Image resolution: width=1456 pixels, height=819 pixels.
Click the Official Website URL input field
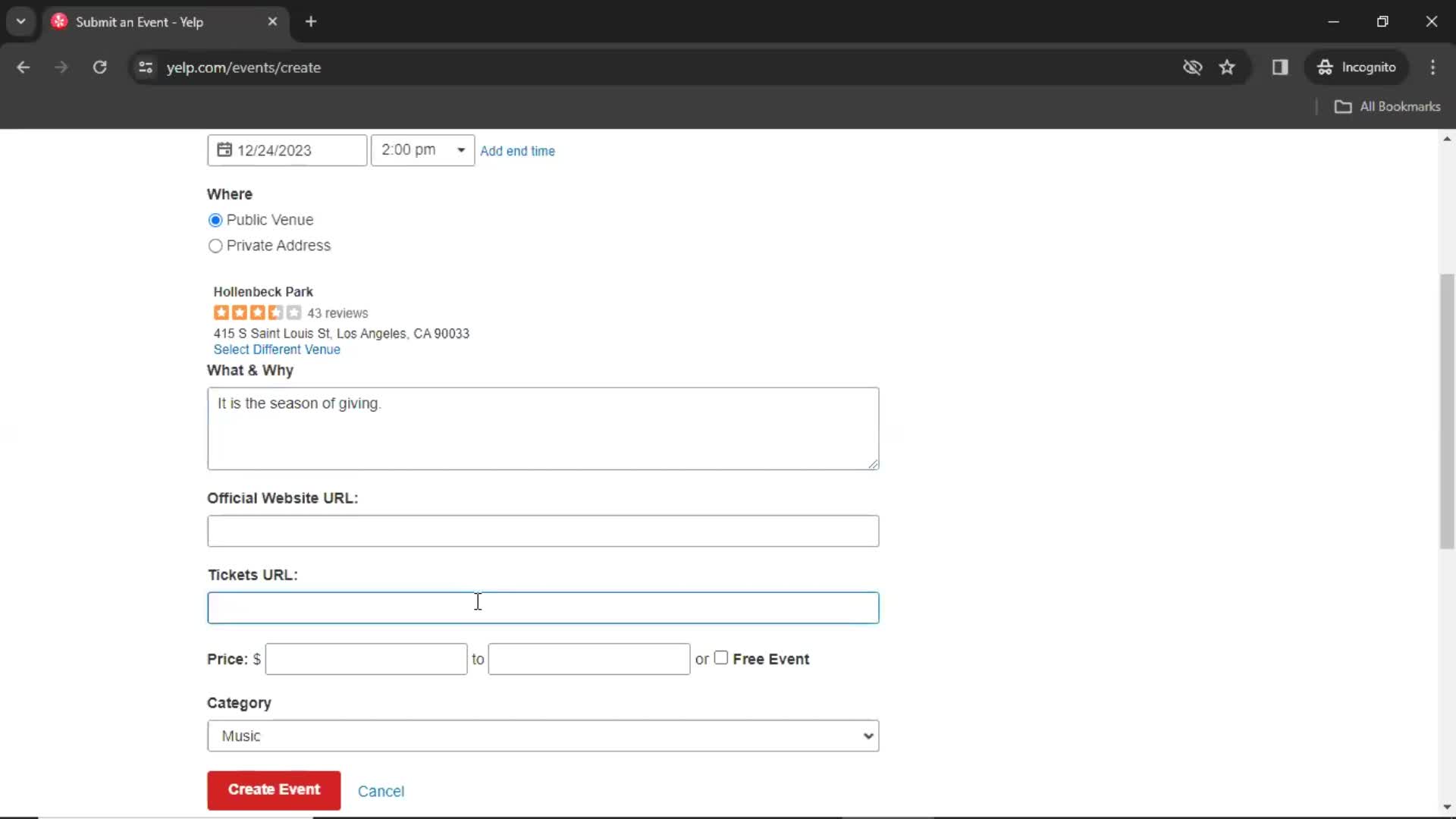pos(543,531)
